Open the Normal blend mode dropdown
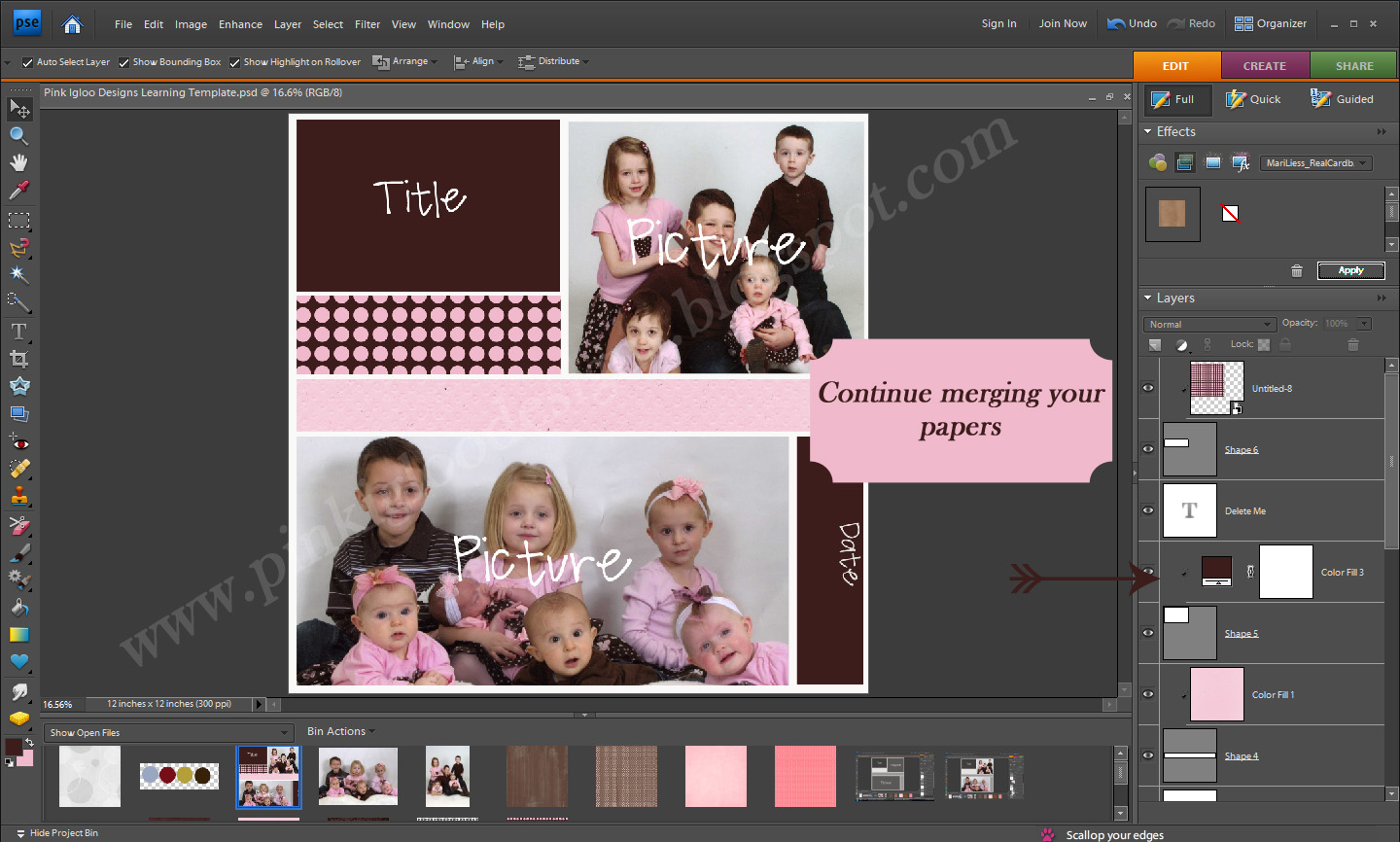The height and width of the screenshot is (842, 1400). pos(1209,324)
